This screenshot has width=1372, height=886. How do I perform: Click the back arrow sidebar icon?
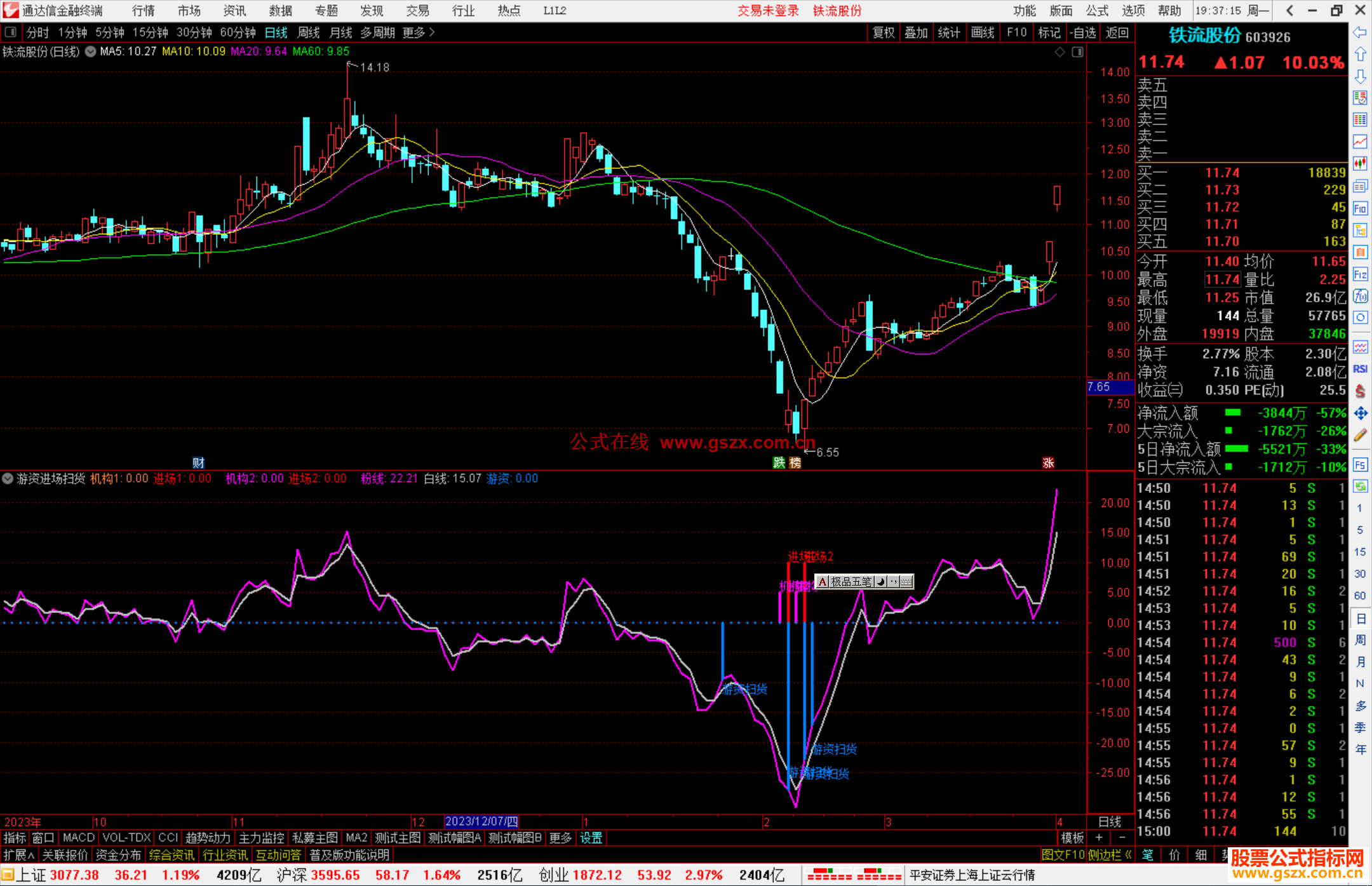1360,32
